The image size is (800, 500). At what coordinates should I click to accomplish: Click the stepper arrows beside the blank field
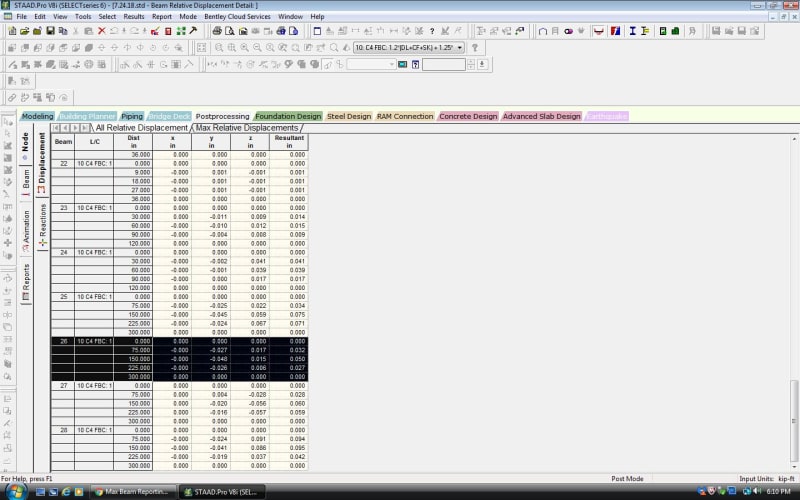tap(471, 65)
